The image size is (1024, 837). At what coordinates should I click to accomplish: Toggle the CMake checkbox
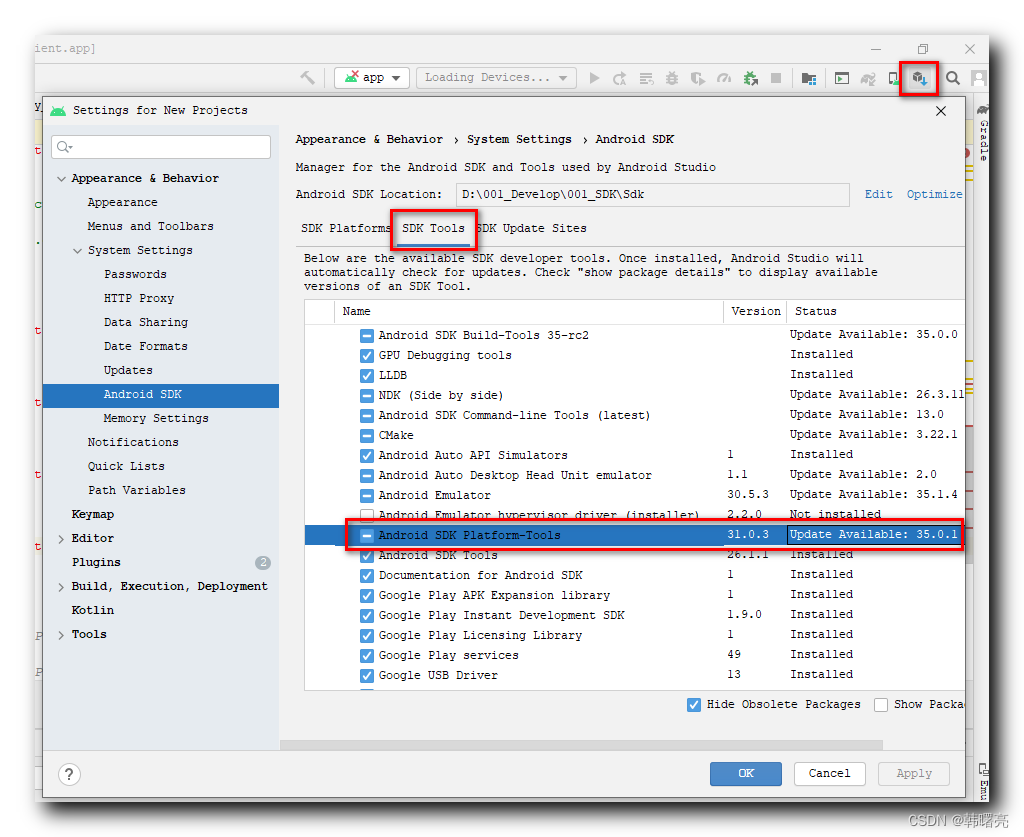point(367,435)
